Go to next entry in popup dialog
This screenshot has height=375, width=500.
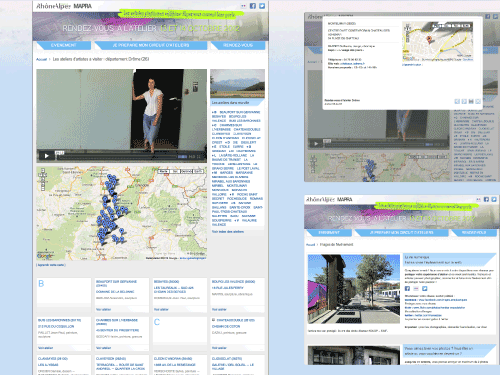(x=464, y=101)
